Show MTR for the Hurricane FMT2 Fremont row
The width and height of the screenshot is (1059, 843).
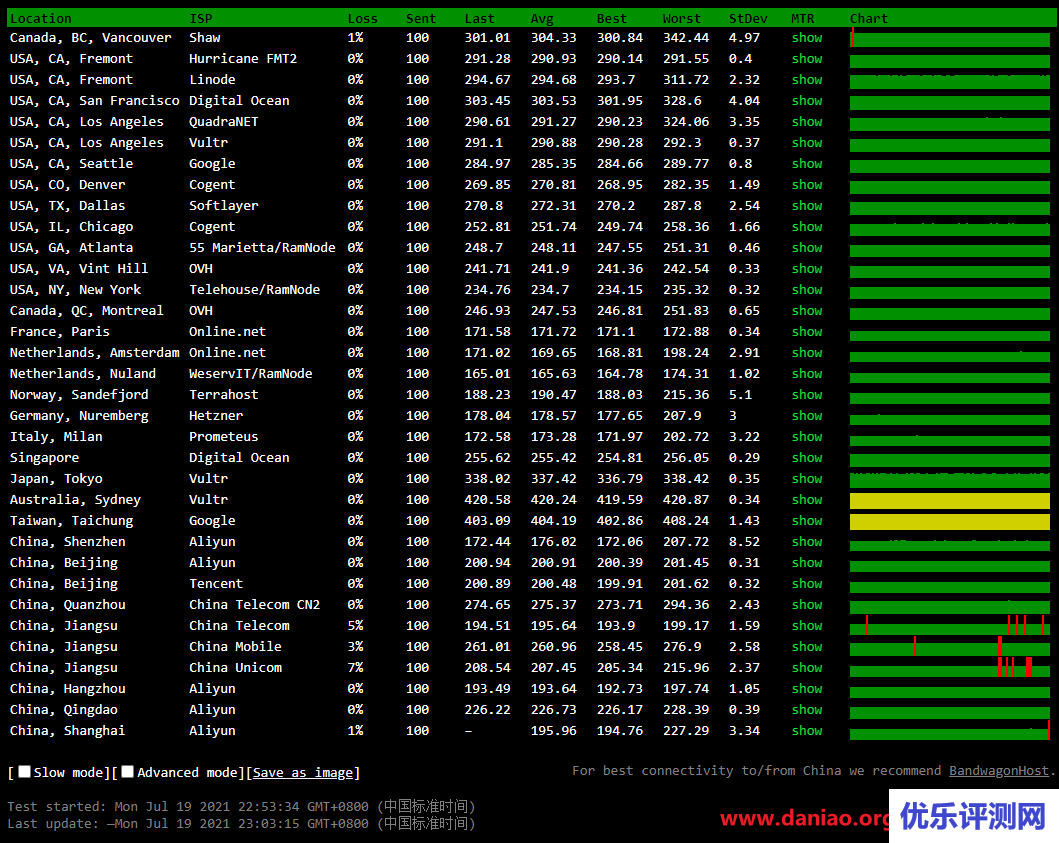click(x=807, y=59)
